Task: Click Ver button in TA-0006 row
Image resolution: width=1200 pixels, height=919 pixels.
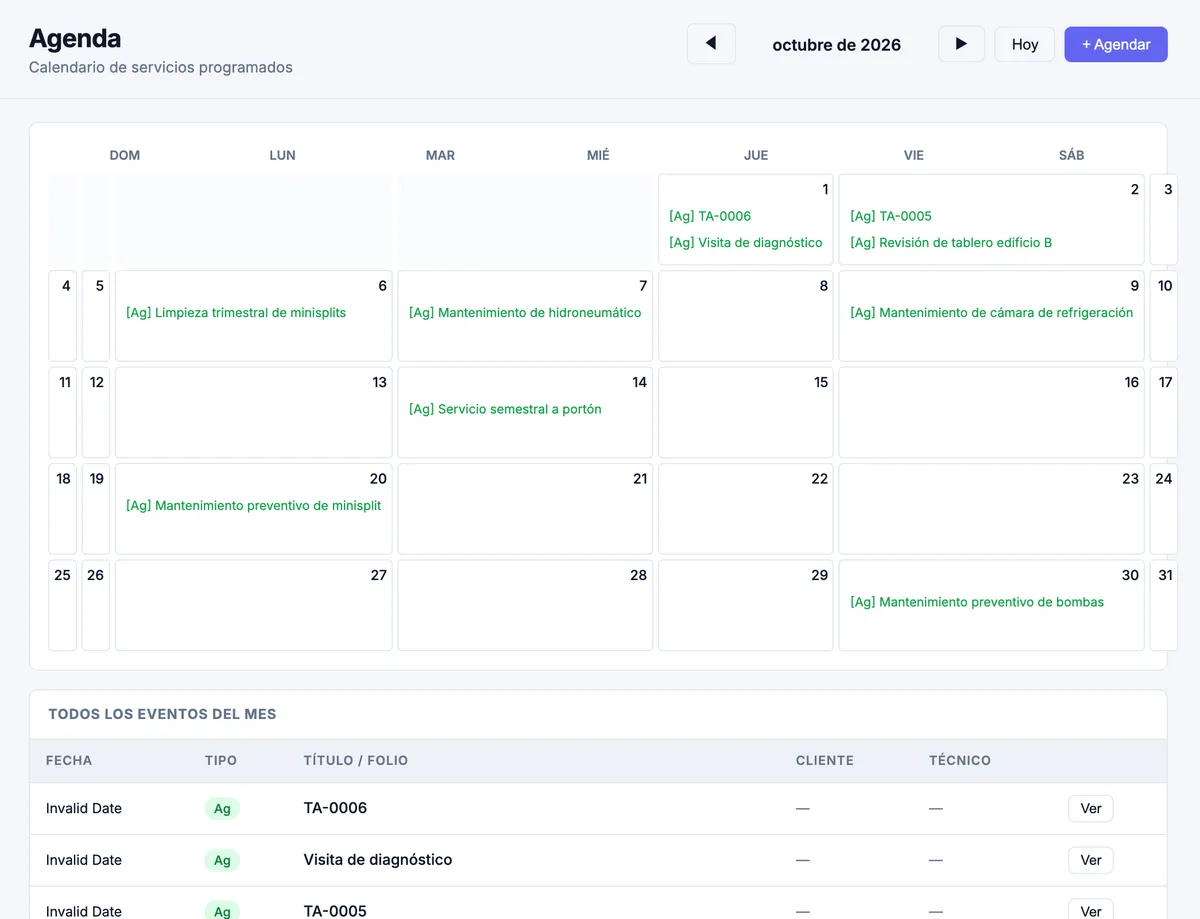Action: [1090, 808]
